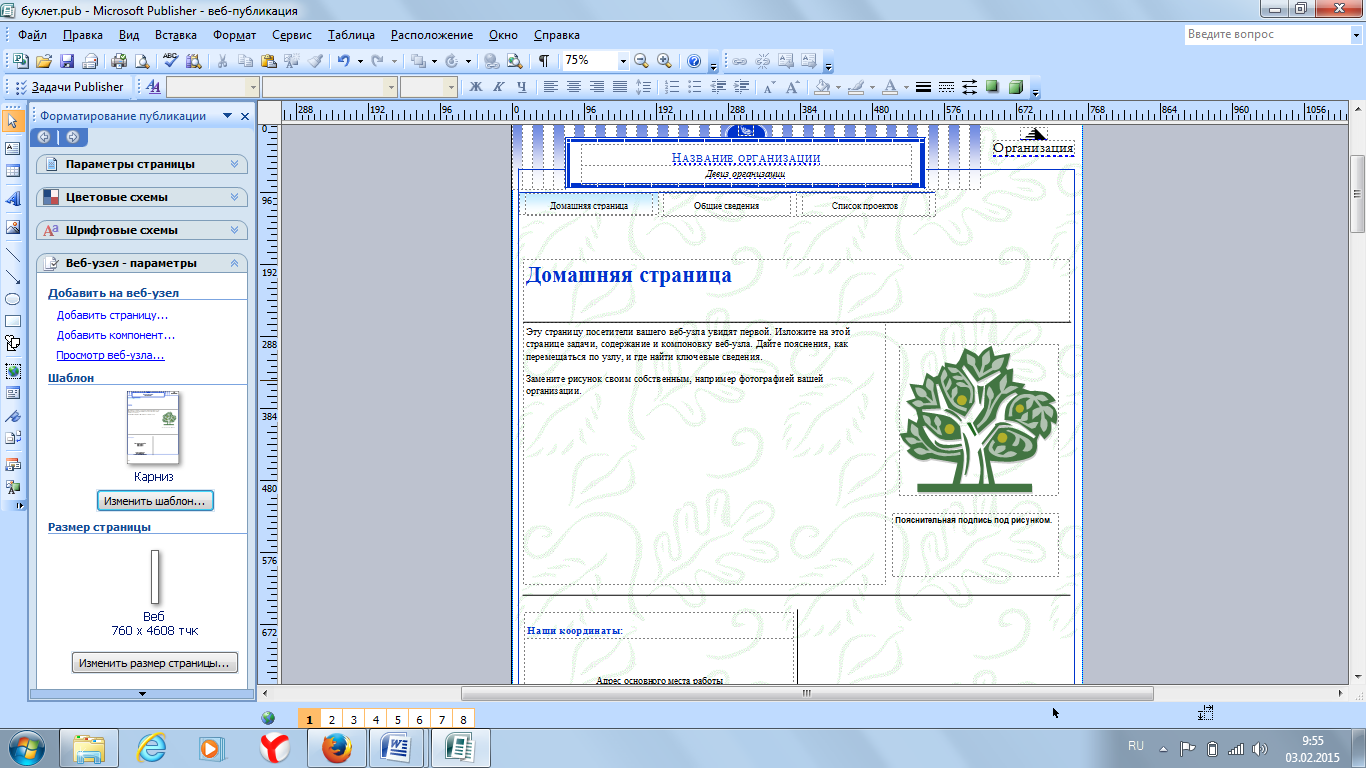Screen dimensions: 1366x768
Task: Open Print Preview from the toolbar
Action: (142, 61)
